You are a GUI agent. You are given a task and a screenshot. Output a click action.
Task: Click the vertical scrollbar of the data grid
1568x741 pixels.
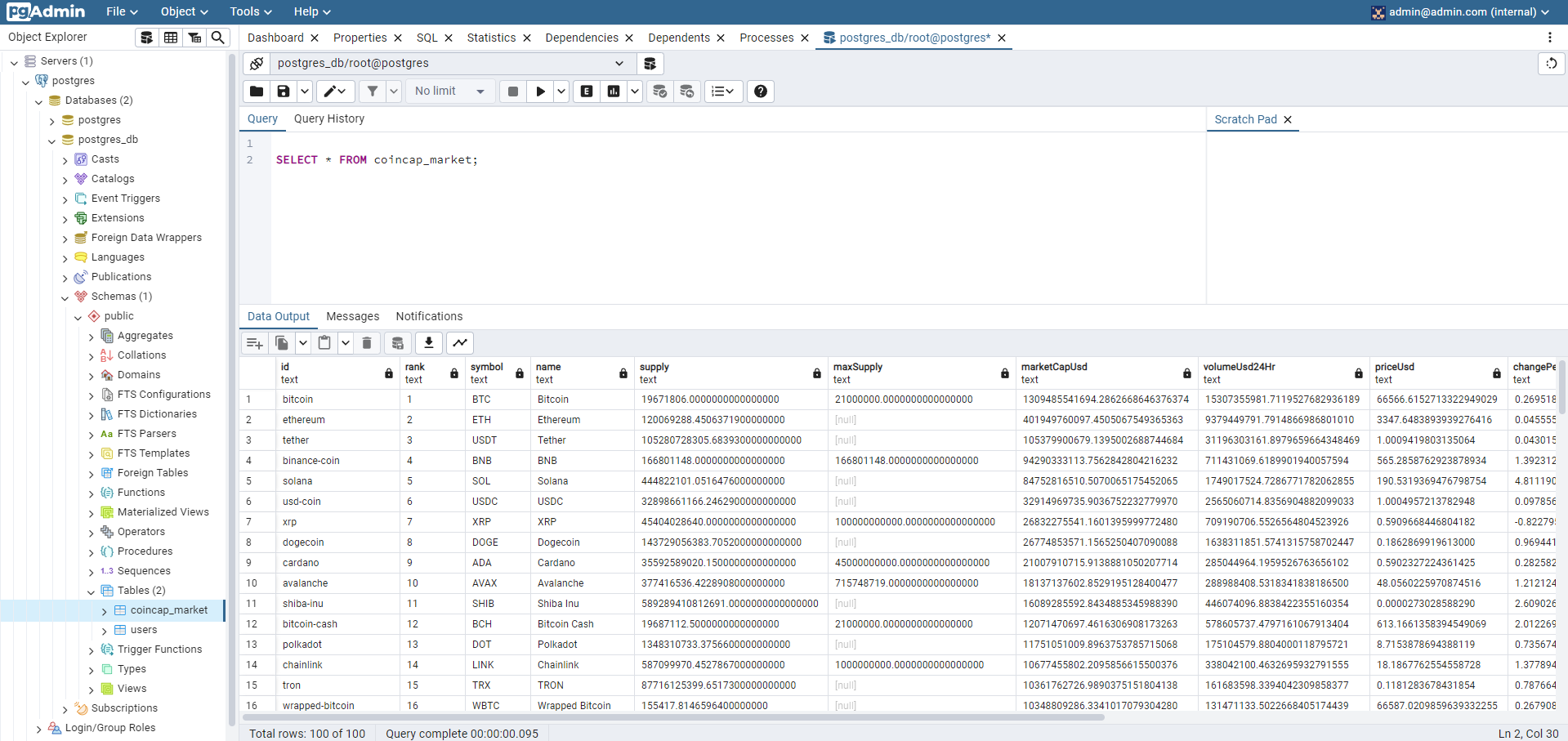click(x=1562, y=388)
